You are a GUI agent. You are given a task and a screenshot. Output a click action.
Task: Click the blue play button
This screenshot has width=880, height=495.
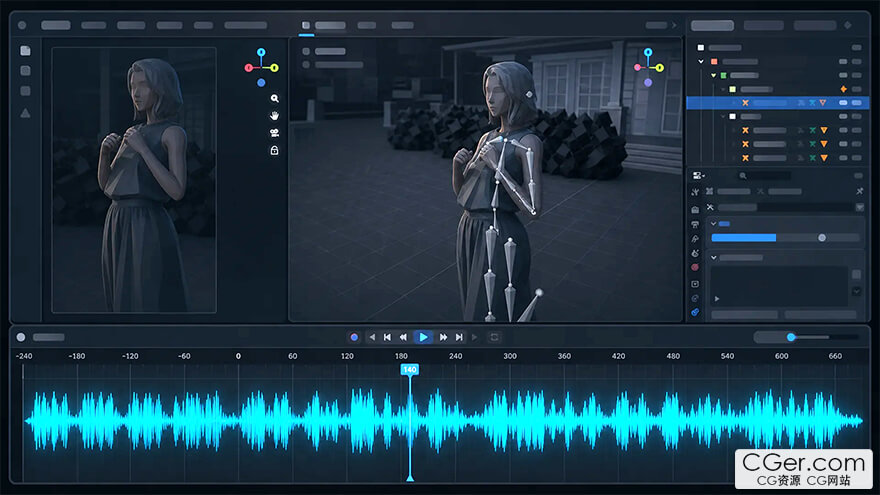(423, 337)
